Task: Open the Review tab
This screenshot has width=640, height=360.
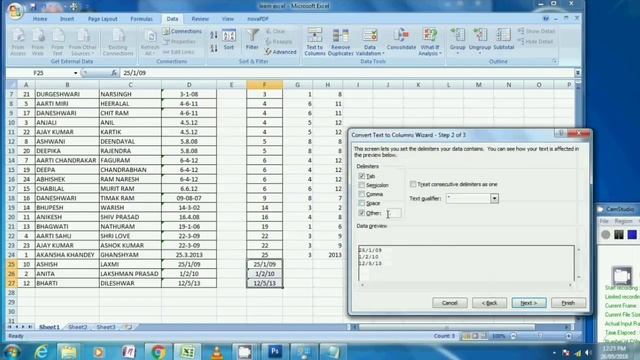Action: tap(200, 19)
